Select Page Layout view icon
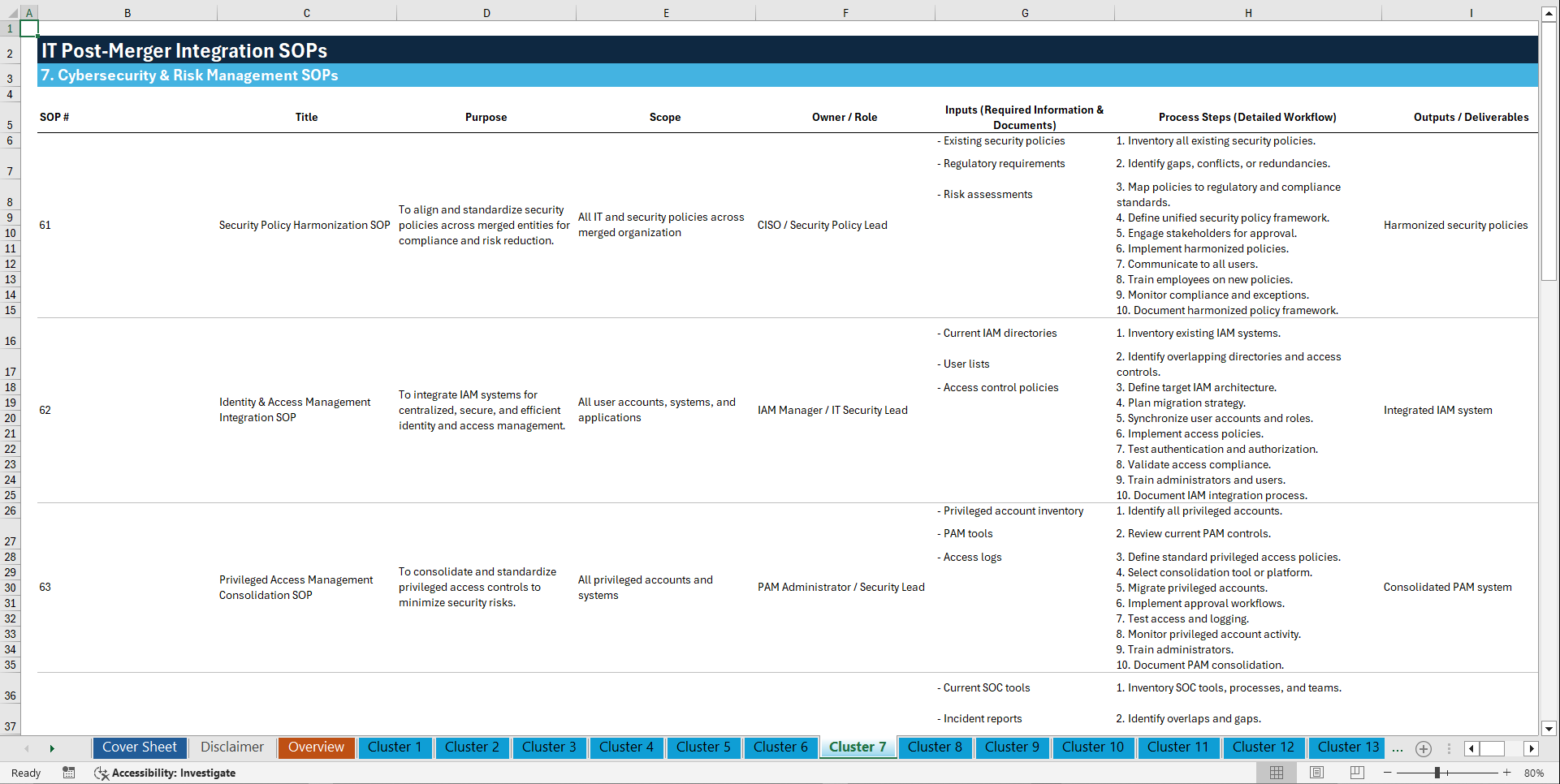 (x=1316, y=773)
